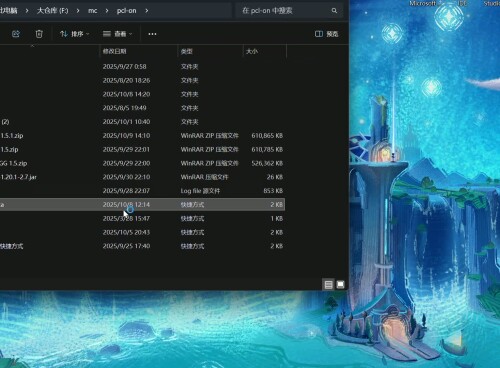Click the 610,865 KB size cell
This screenshot has width=500, height=368.
[x=267, y=136]
